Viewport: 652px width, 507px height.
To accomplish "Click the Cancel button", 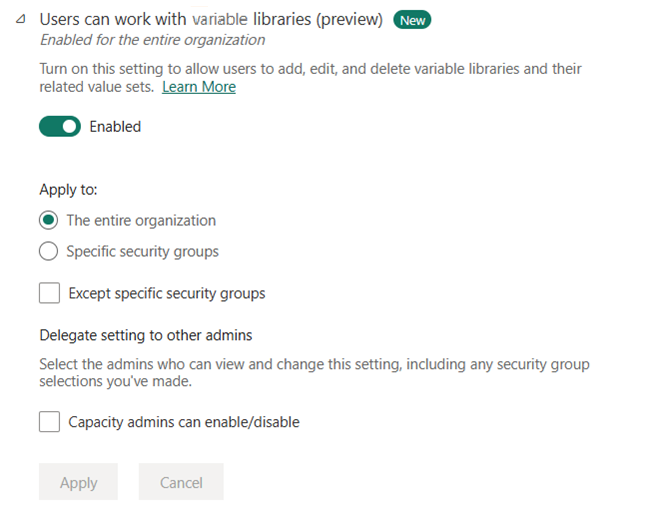I will (181, 483).
